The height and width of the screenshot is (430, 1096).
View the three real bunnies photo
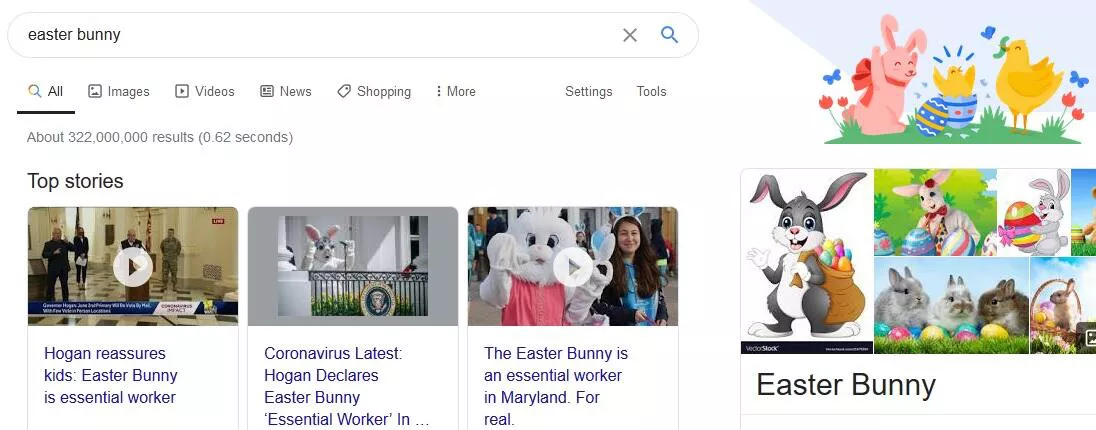[950, 305]
